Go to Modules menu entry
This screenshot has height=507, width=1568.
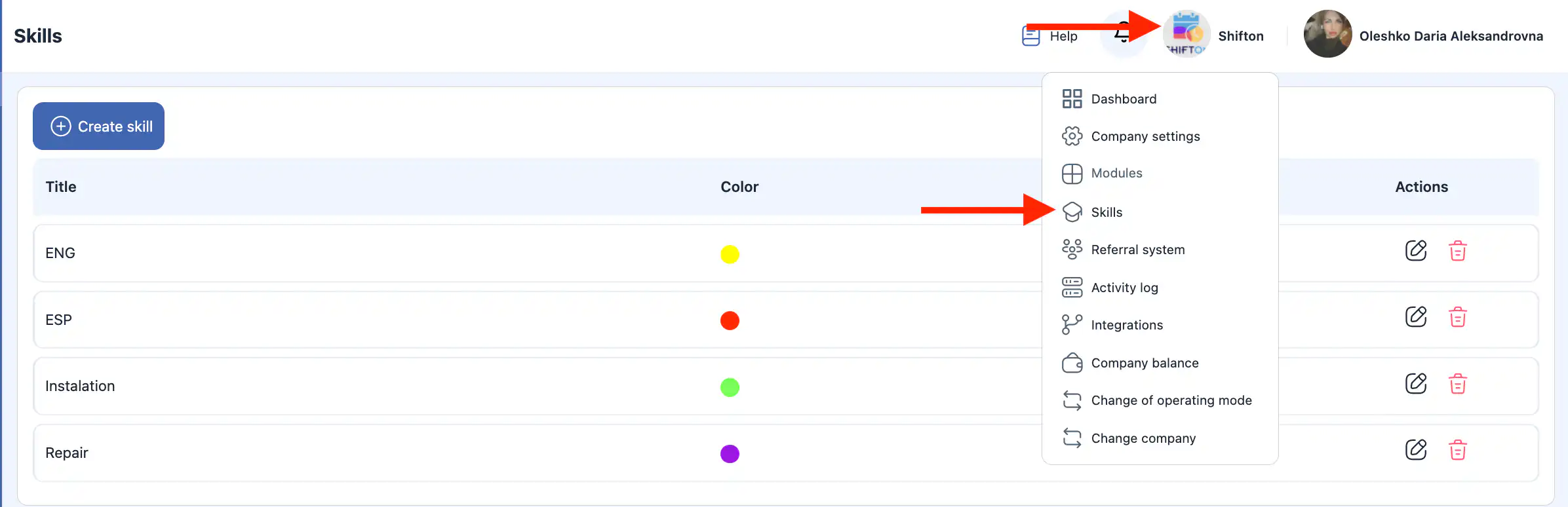click(x=1116, y=174)
